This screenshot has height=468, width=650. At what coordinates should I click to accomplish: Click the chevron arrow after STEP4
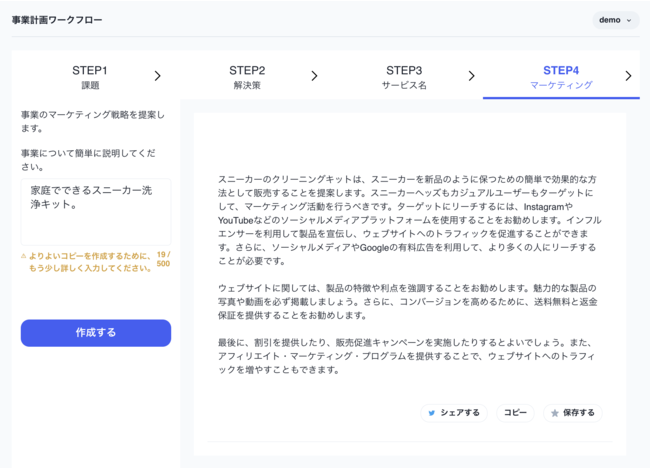pyautogui.click(x=628, y=76)
